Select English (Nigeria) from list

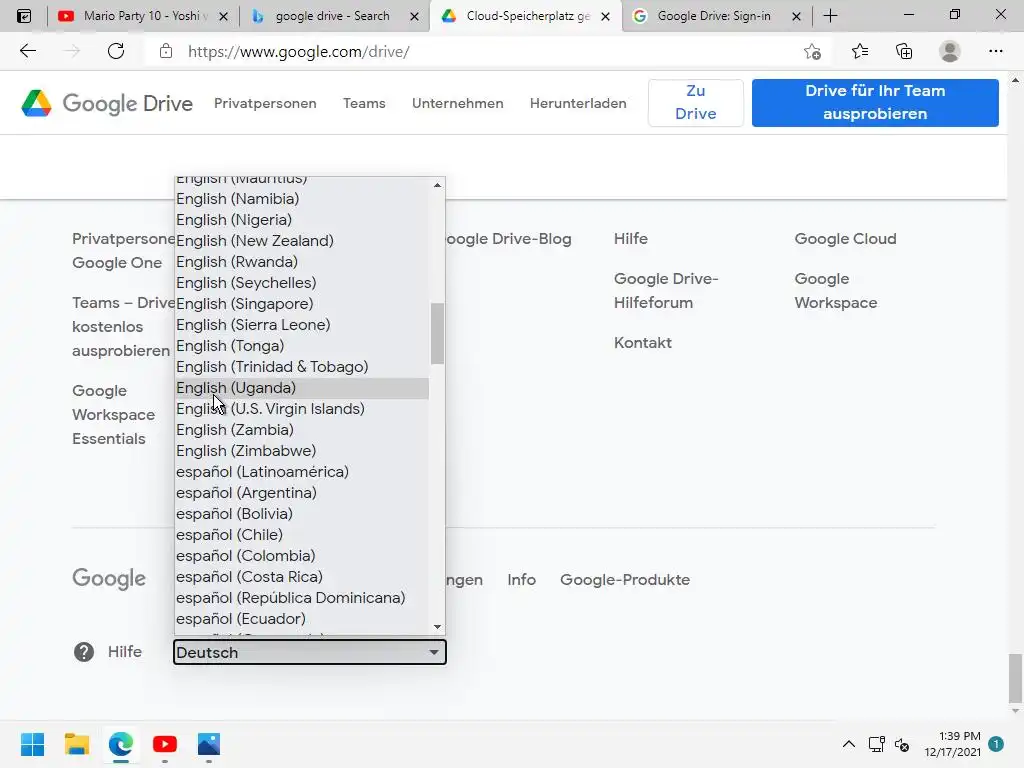[x=302, y=219]
